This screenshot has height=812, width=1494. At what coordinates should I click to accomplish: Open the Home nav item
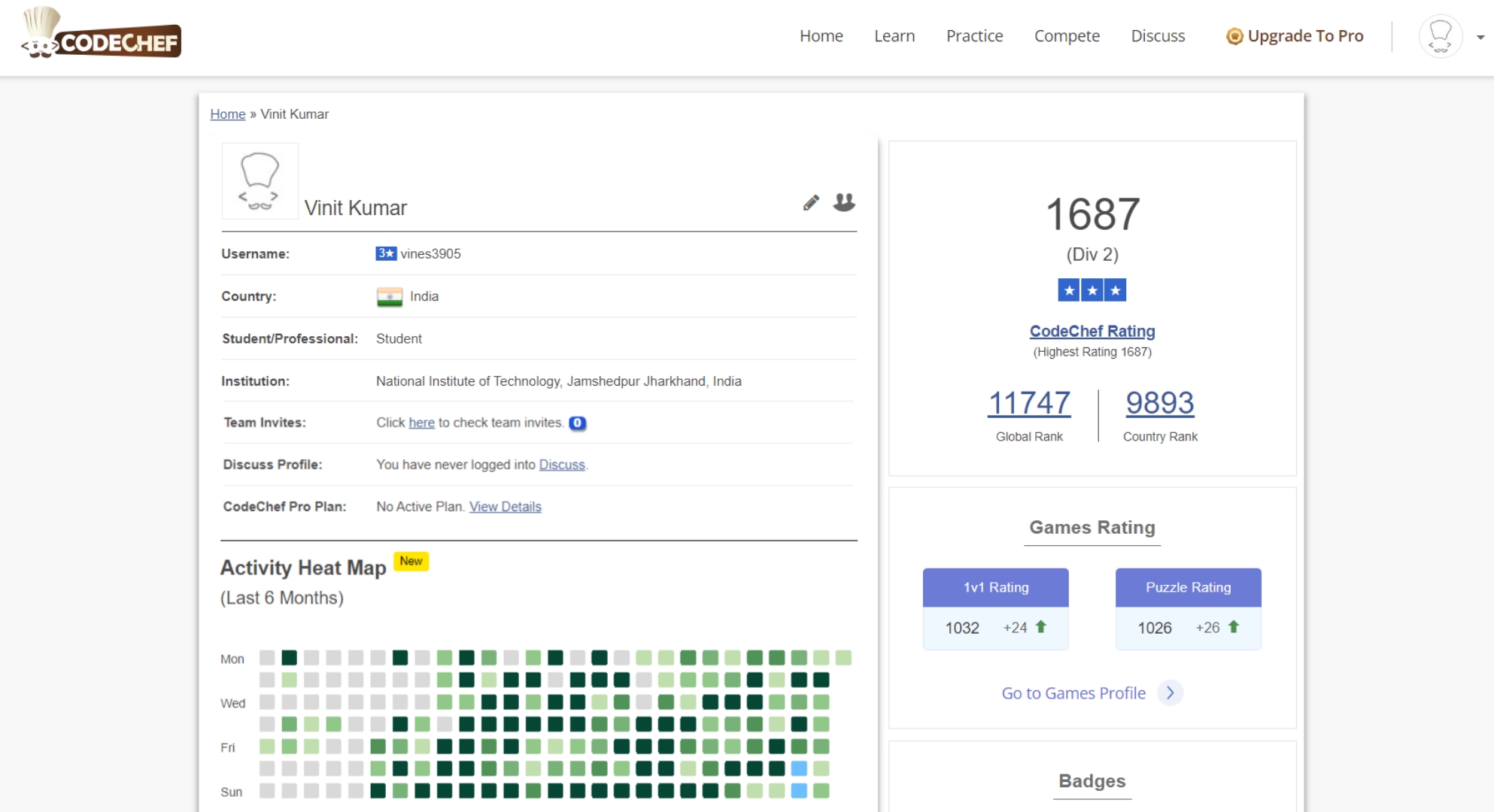click(x=821, y=35)
